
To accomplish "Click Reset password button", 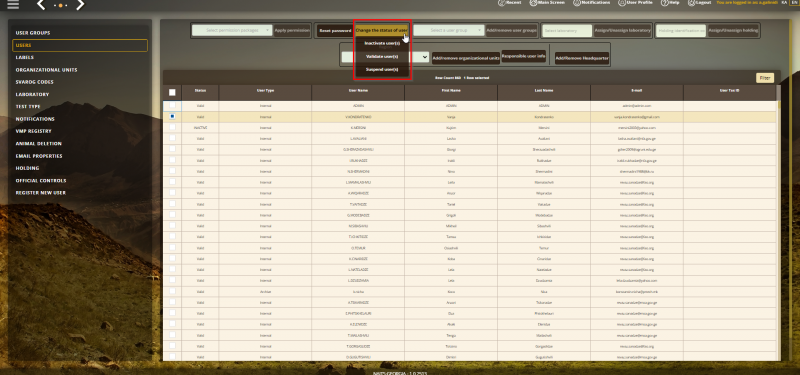I will tap(335, 31).
